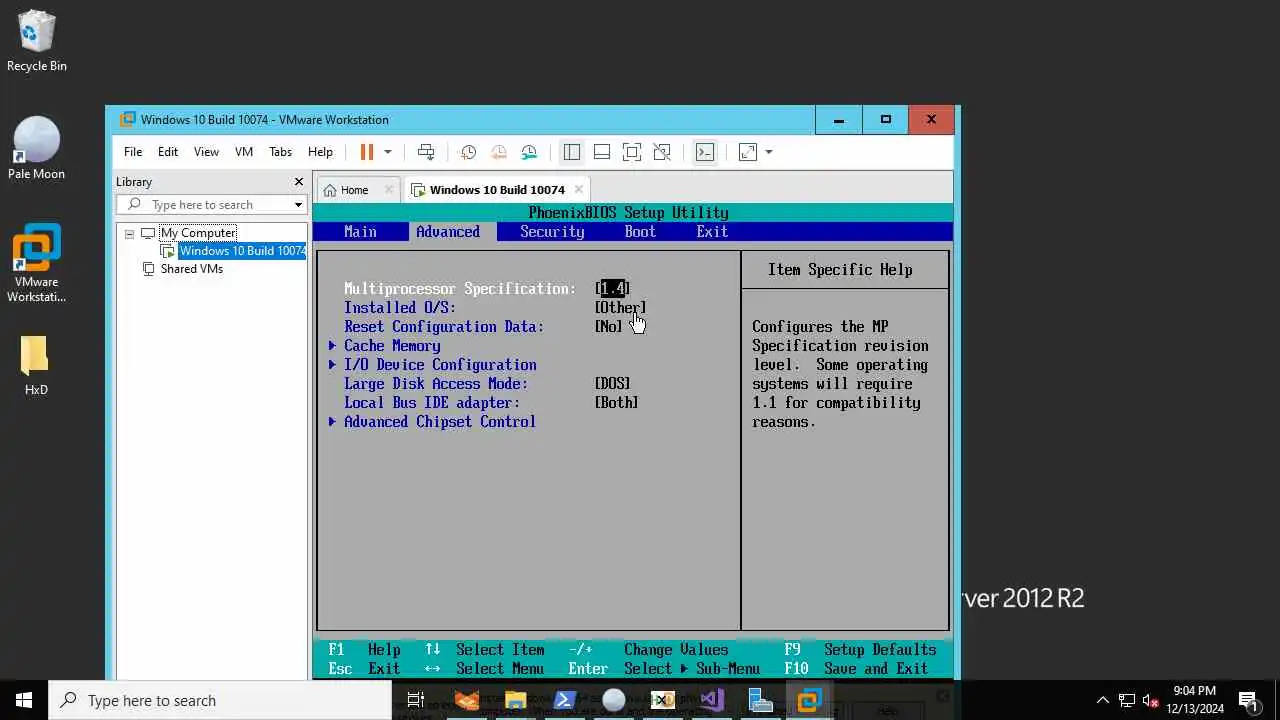This screenshot has height=720, width=1280.
Task: Open the VM menu
Action: tap(244, 152)
